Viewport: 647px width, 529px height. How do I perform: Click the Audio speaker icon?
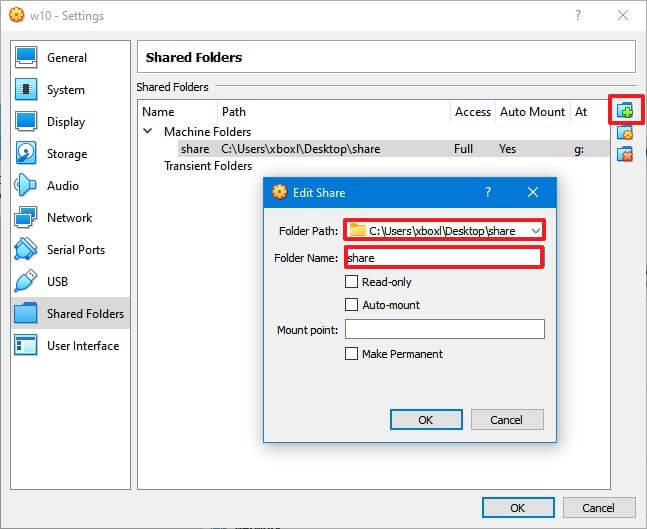coord(25,185)
